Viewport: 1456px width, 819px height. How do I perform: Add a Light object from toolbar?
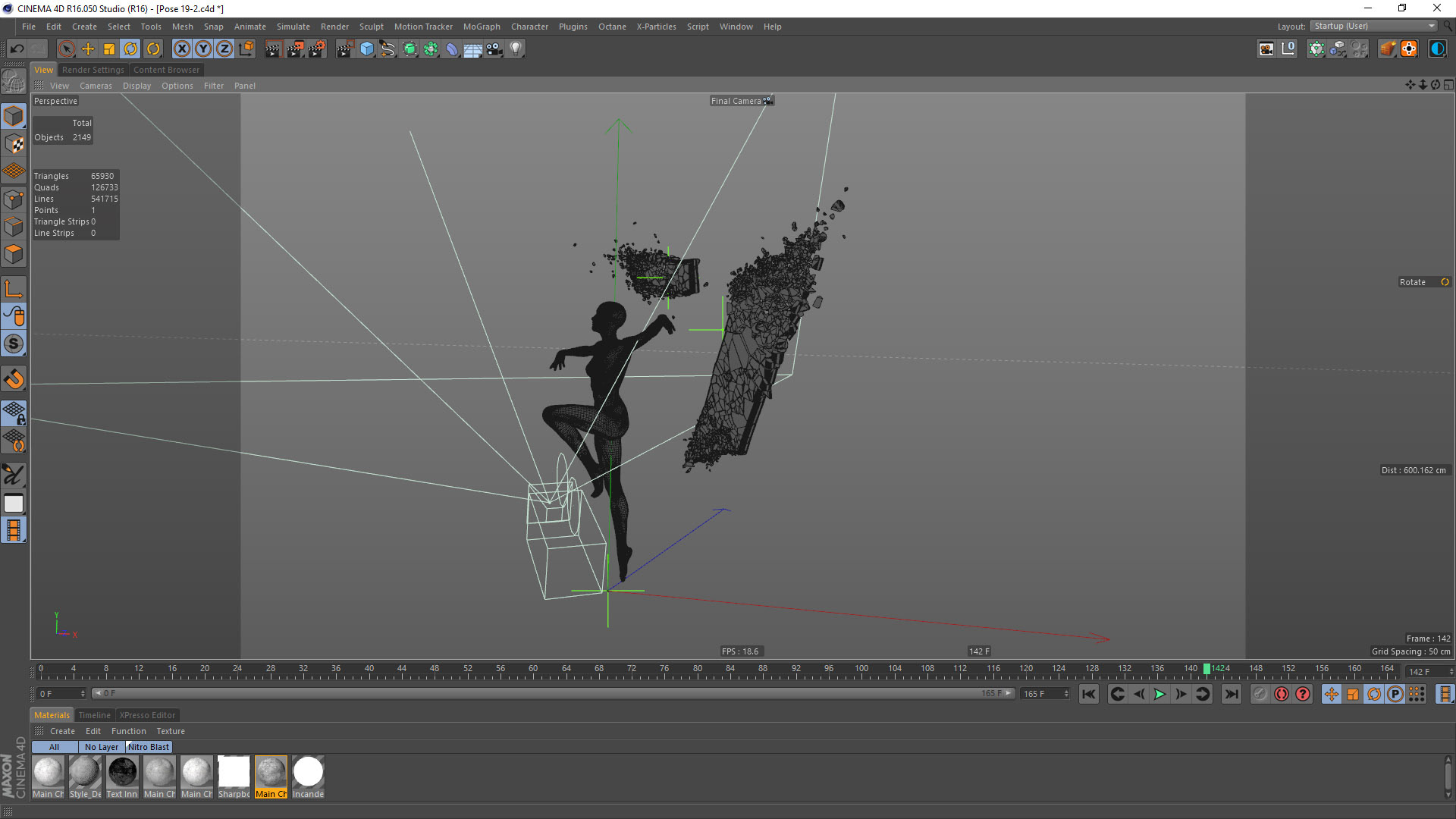tap(516, 49)
